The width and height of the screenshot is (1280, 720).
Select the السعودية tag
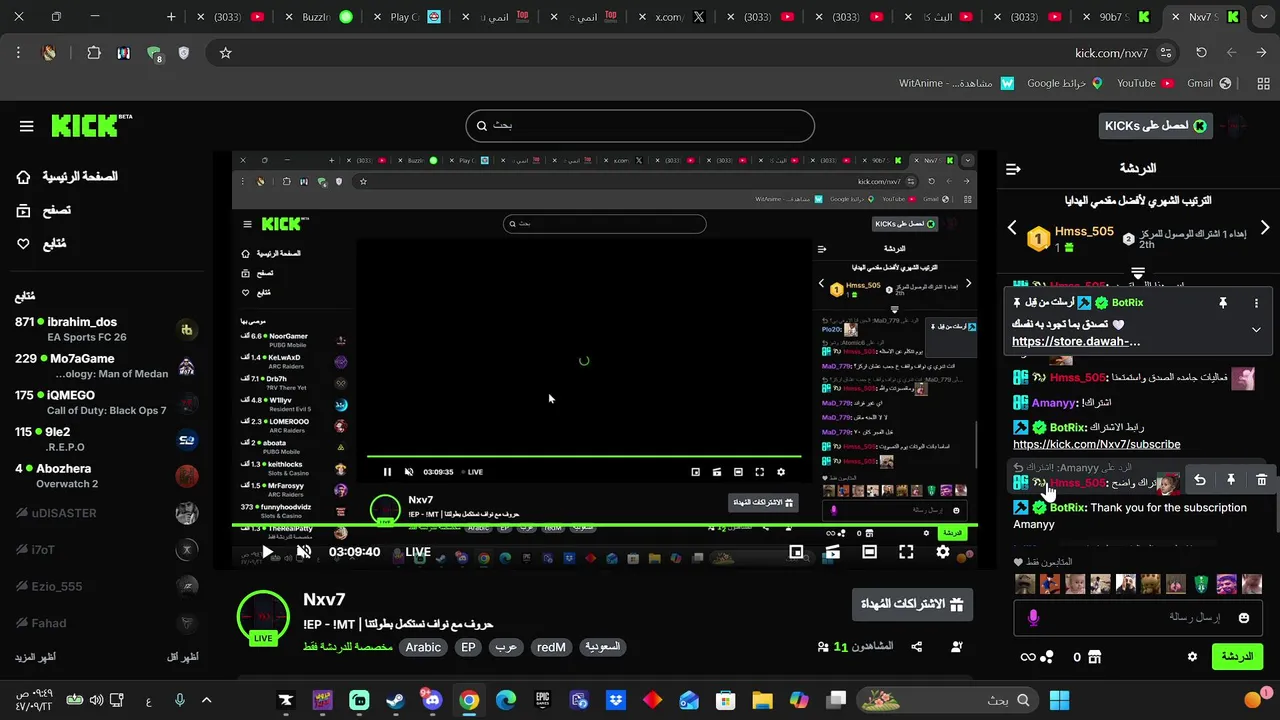pos(602,647)
